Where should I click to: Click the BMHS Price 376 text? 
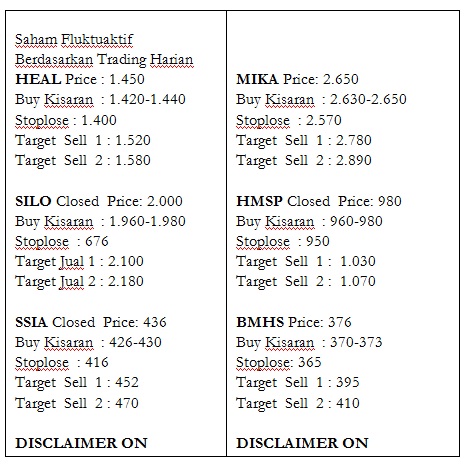coord(294,322)
